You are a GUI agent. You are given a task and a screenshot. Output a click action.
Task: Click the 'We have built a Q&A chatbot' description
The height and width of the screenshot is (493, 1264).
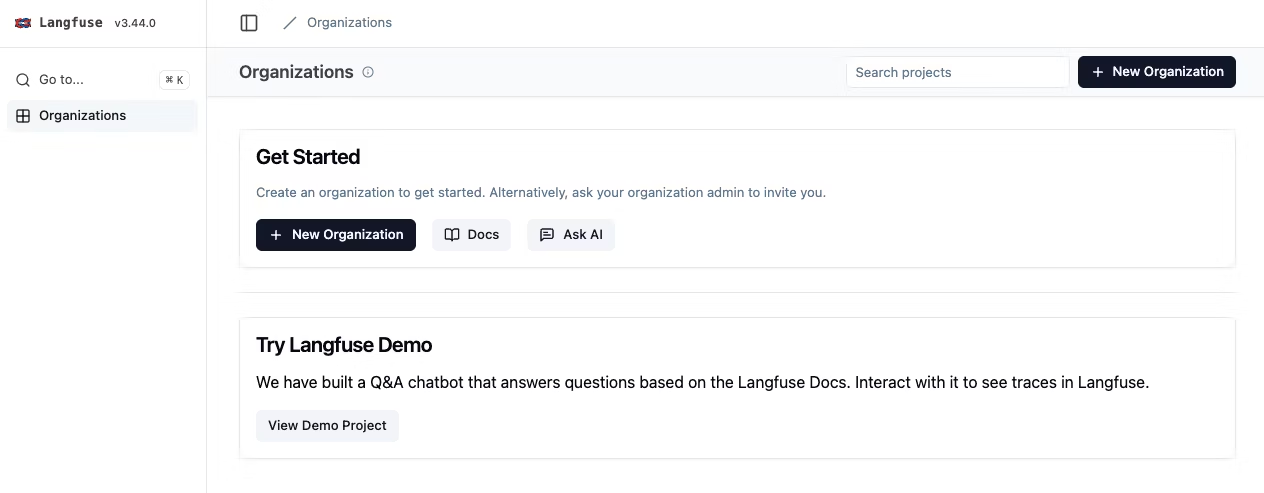click(702, 382)
